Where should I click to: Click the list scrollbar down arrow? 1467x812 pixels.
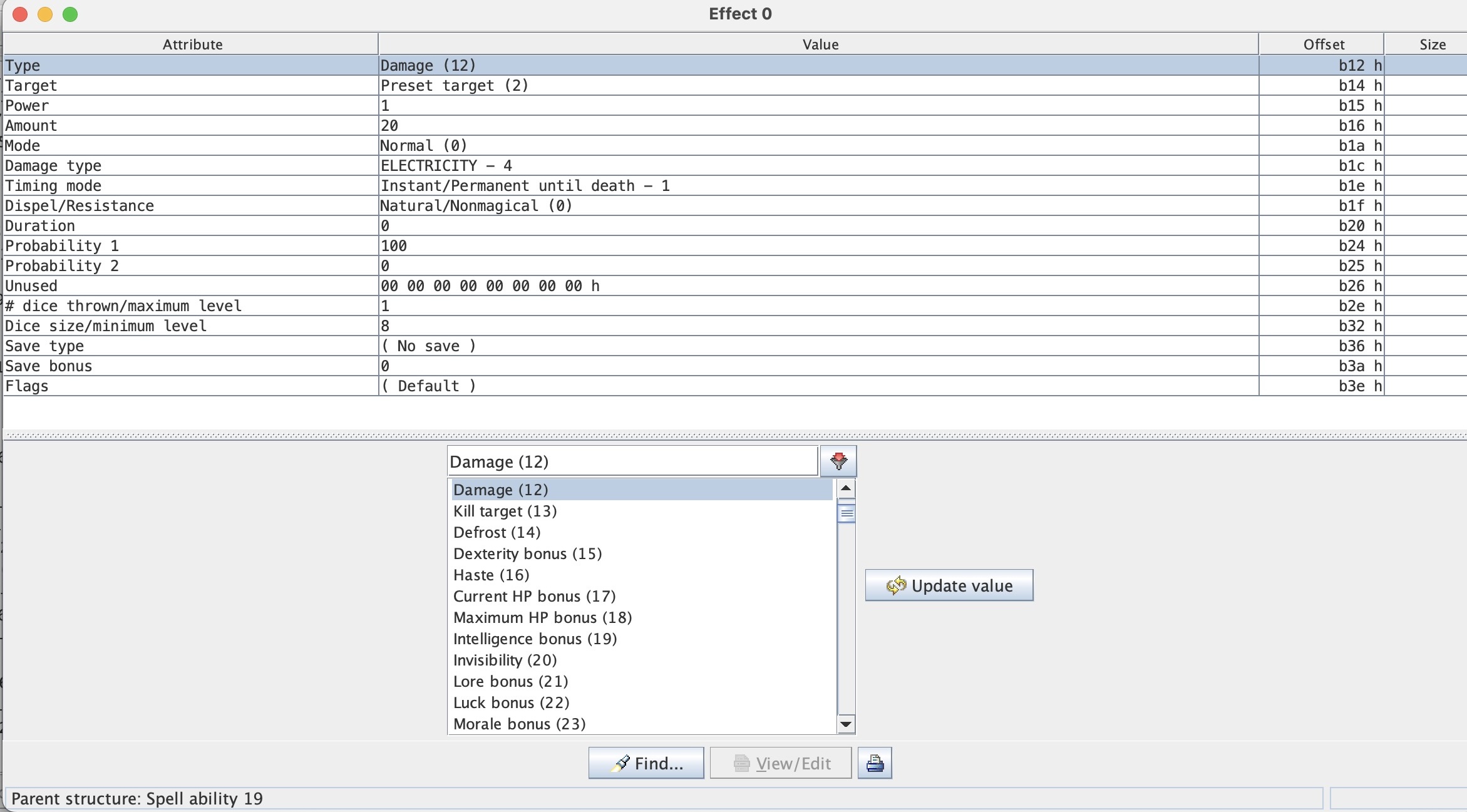846,724
